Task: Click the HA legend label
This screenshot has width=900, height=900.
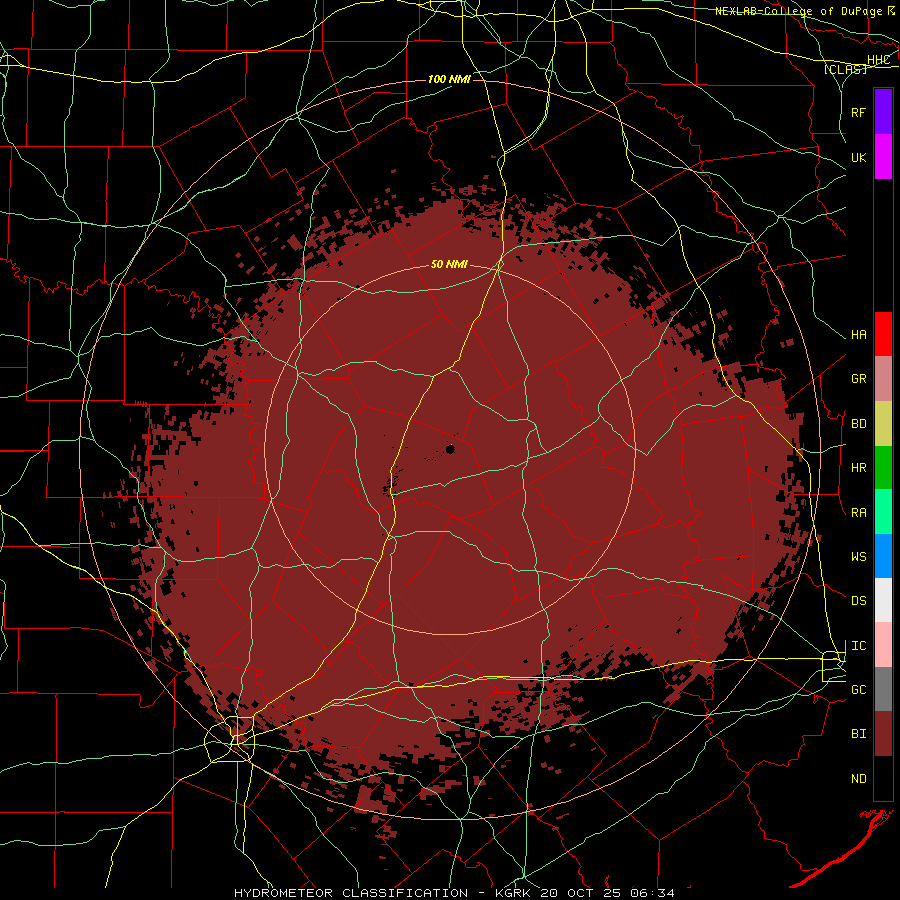Action: (859, 334)
